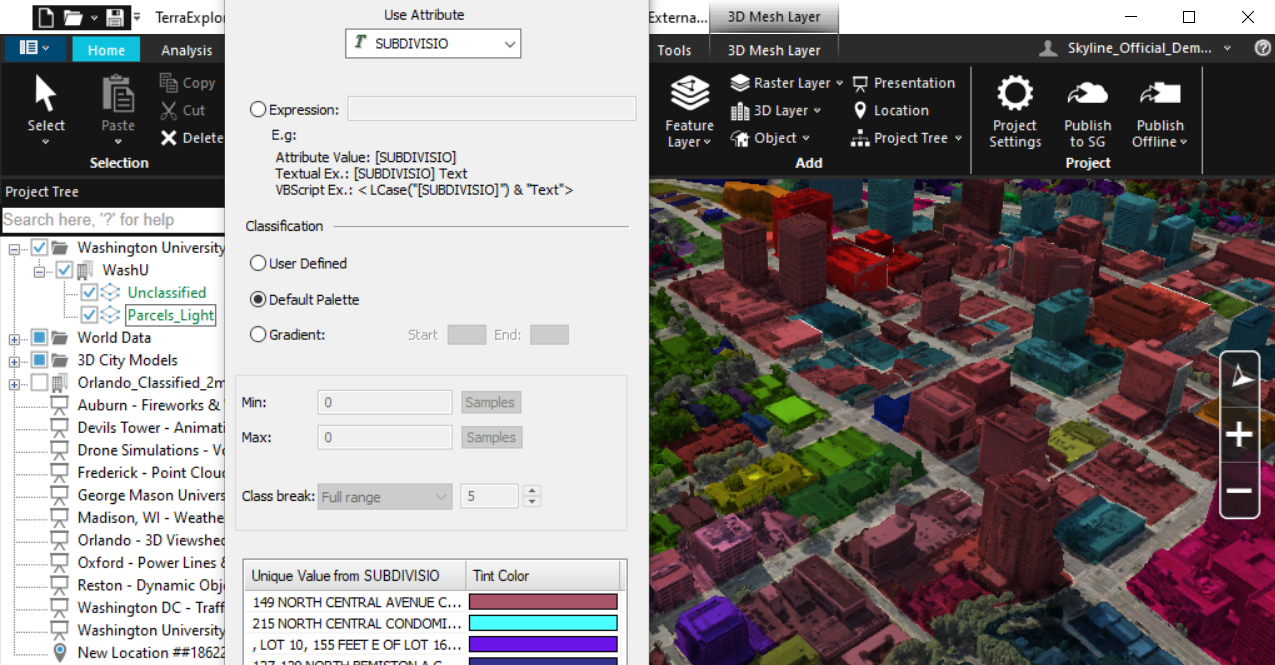This screenshot has height=665, width=1275.
Task: Switch to the Analysis ribbon tab
Action: 187,50
